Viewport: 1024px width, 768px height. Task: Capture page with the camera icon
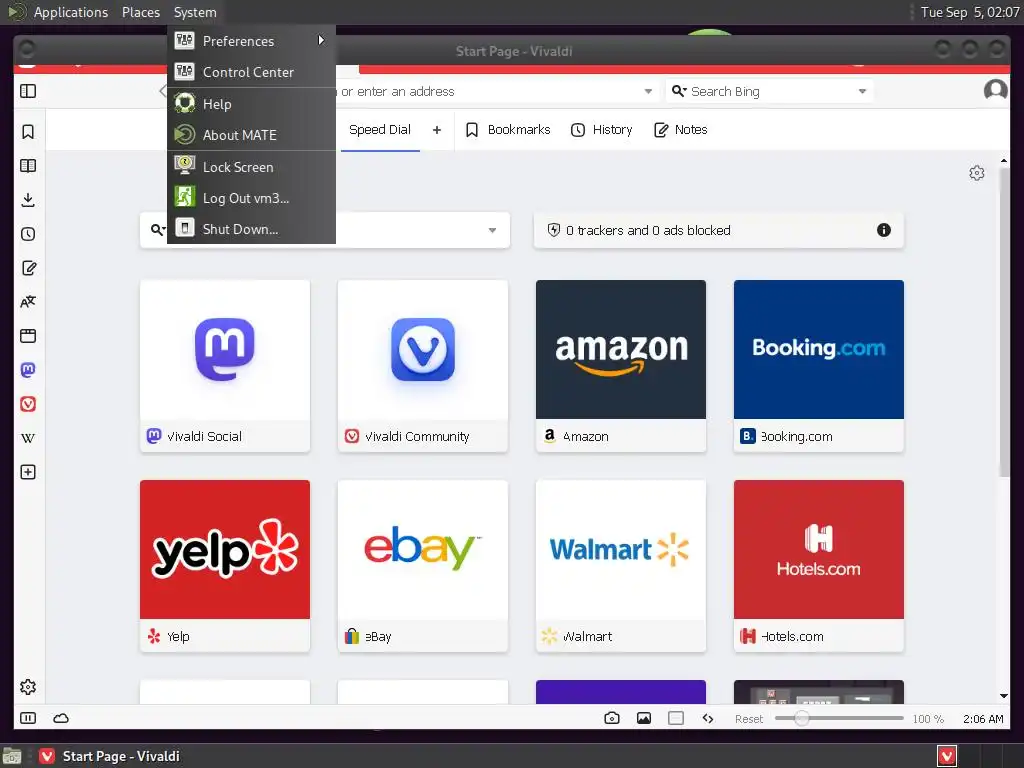[612, 718]
